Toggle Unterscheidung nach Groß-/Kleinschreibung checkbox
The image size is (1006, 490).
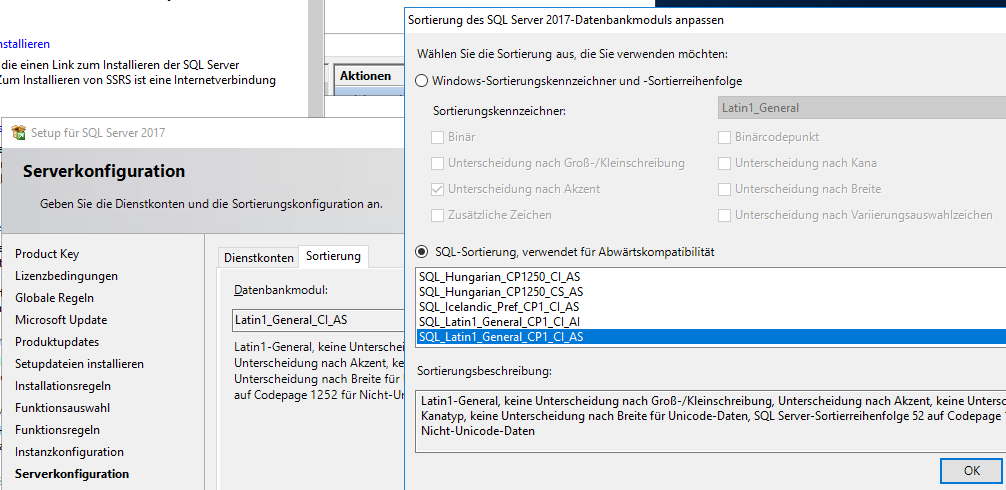click(437, 163)
